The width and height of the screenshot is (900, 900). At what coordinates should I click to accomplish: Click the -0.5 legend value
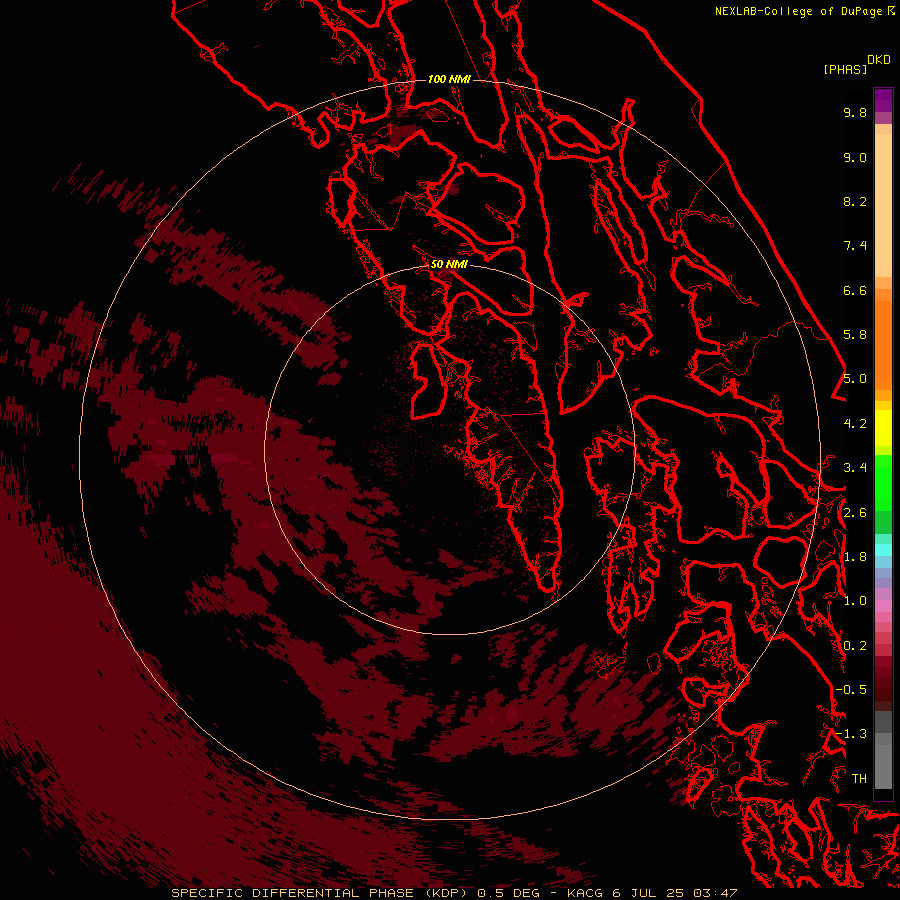click(x=851, y=690)
